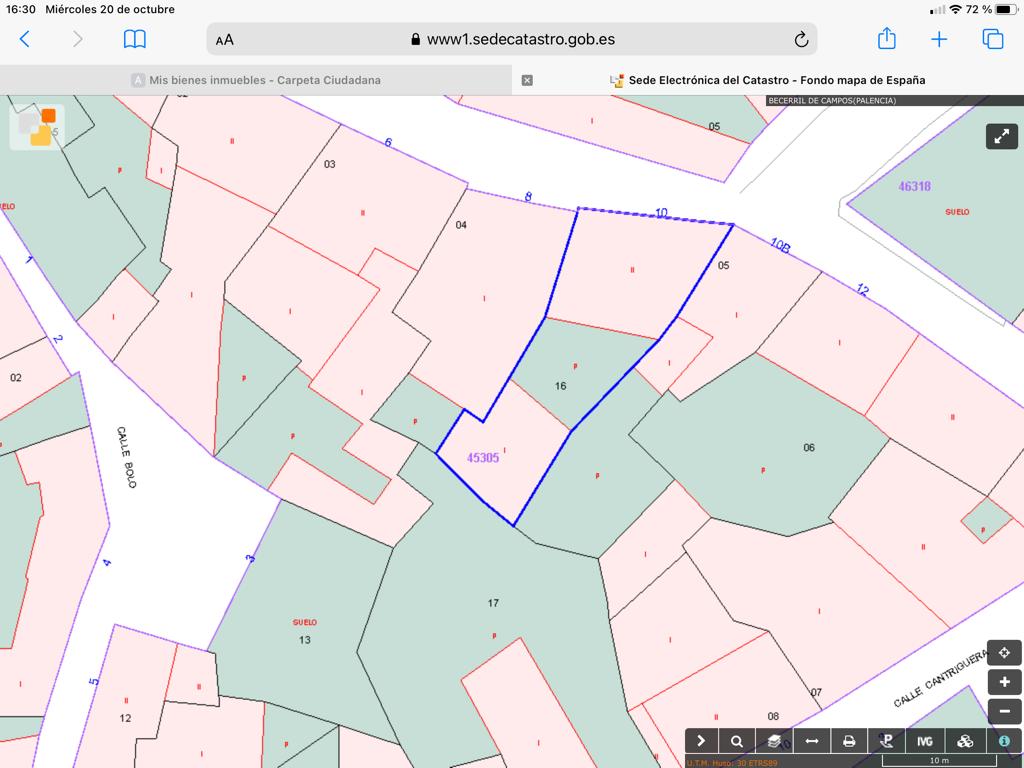The width and height of the screenshot is (1024, 768).
Task: Open the map layers stack tool
Action: [774, 741]
